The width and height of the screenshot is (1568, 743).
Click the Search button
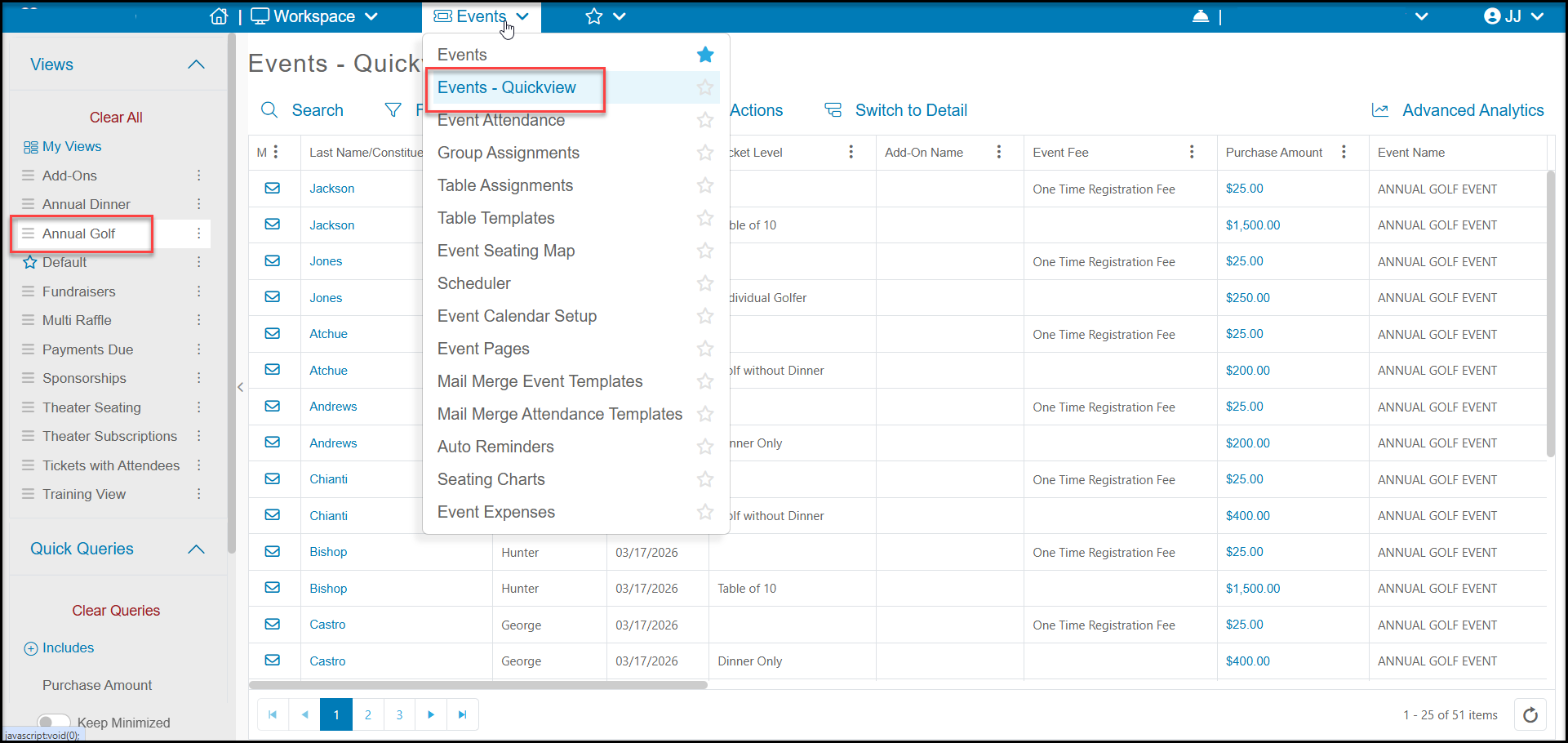pos(302,110)
